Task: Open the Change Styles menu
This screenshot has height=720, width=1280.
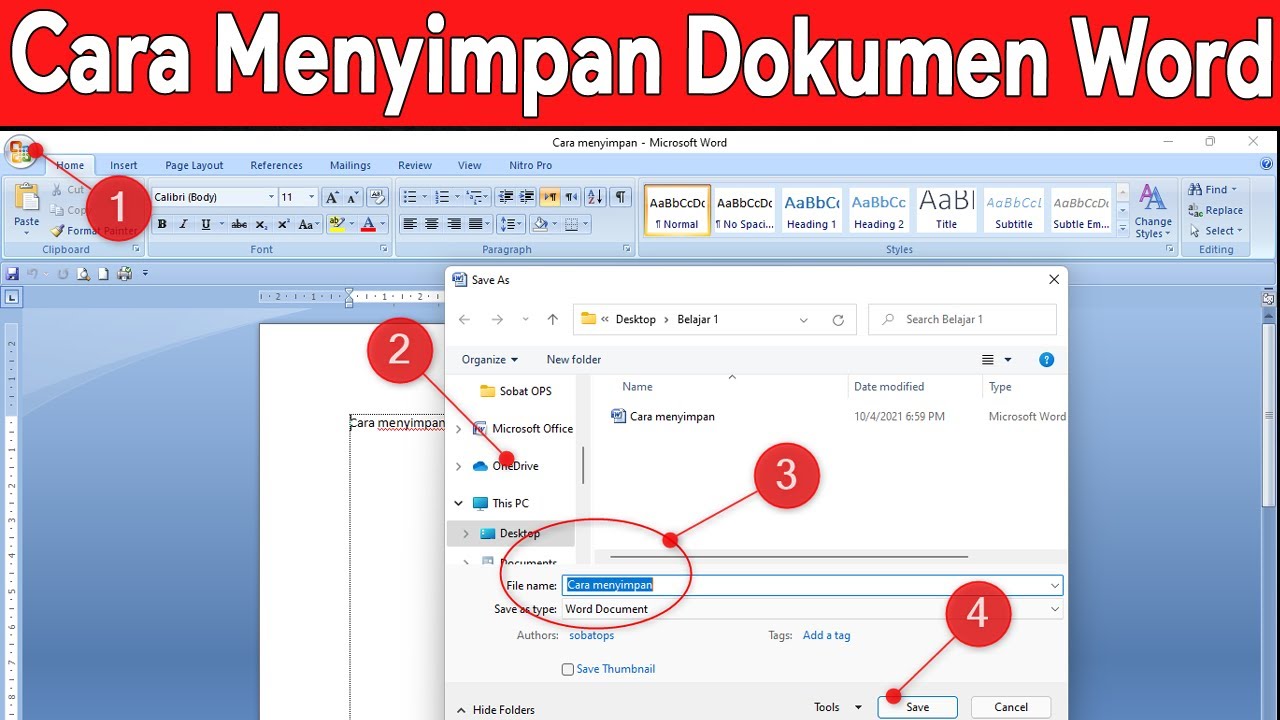Action: pos(1153,212)
